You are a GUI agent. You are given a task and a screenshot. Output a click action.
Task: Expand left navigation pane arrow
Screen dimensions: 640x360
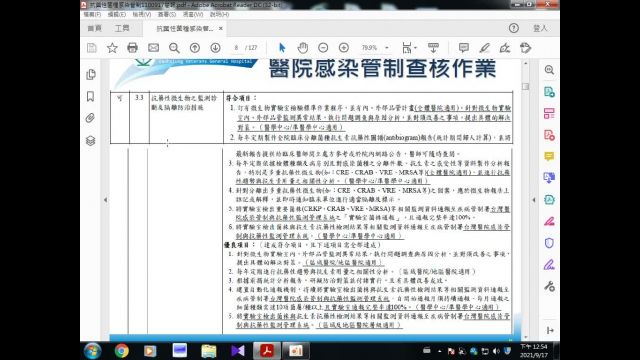click(x=105, y=200)
